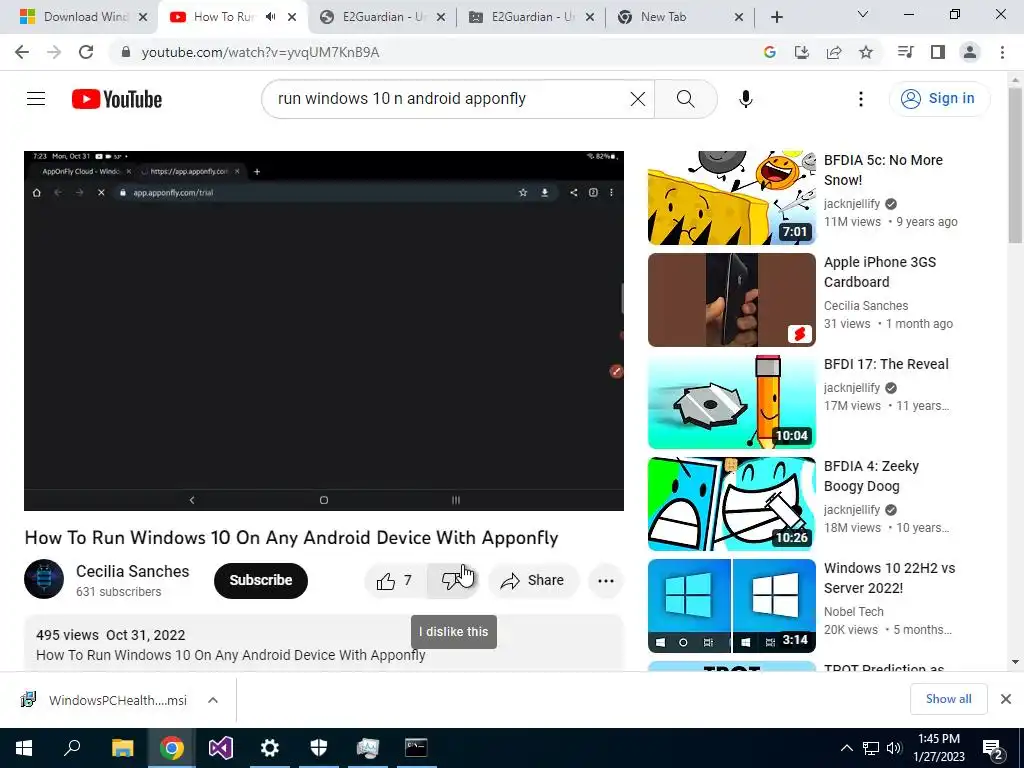The height and width of the screenshot is (768, 1024).
Task: Open more actions menu beside Share
Action: (x=605, y=581)
